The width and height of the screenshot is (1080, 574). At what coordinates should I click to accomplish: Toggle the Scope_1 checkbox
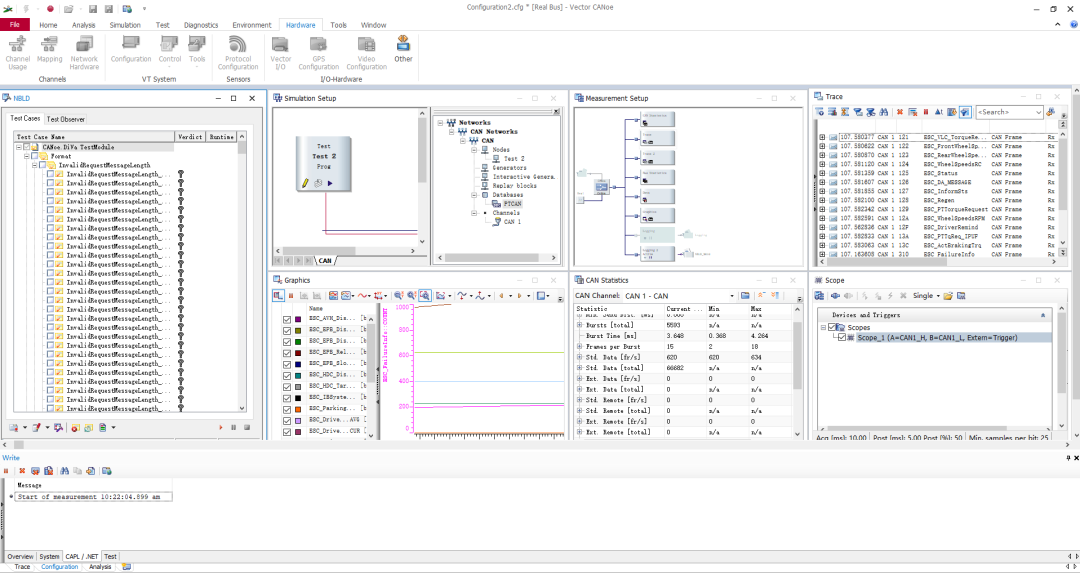click(x=842, y=338)
